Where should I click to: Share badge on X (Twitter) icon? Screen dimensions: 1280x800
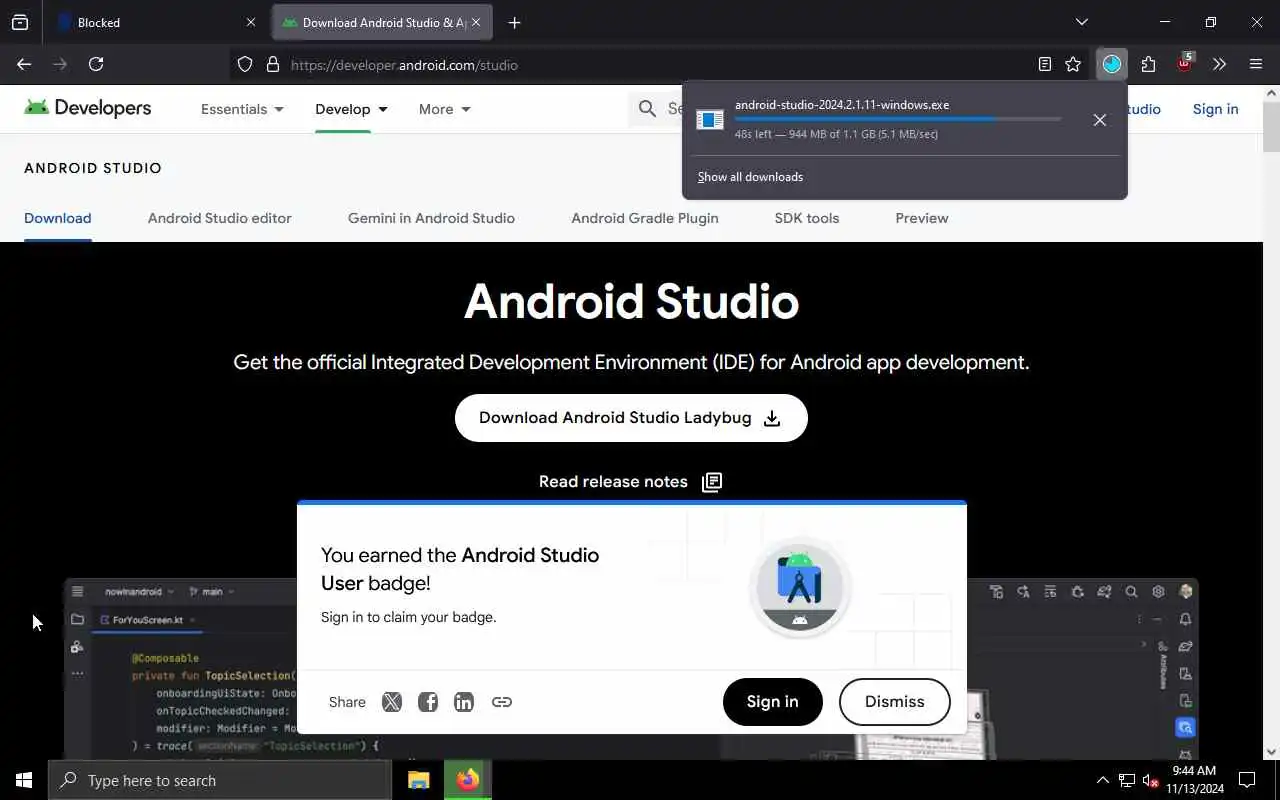pos(392,702)
